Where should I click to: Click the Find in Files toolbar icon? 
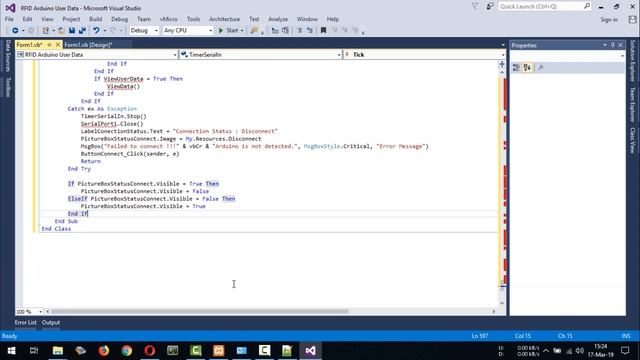click(x=254, y=31)
